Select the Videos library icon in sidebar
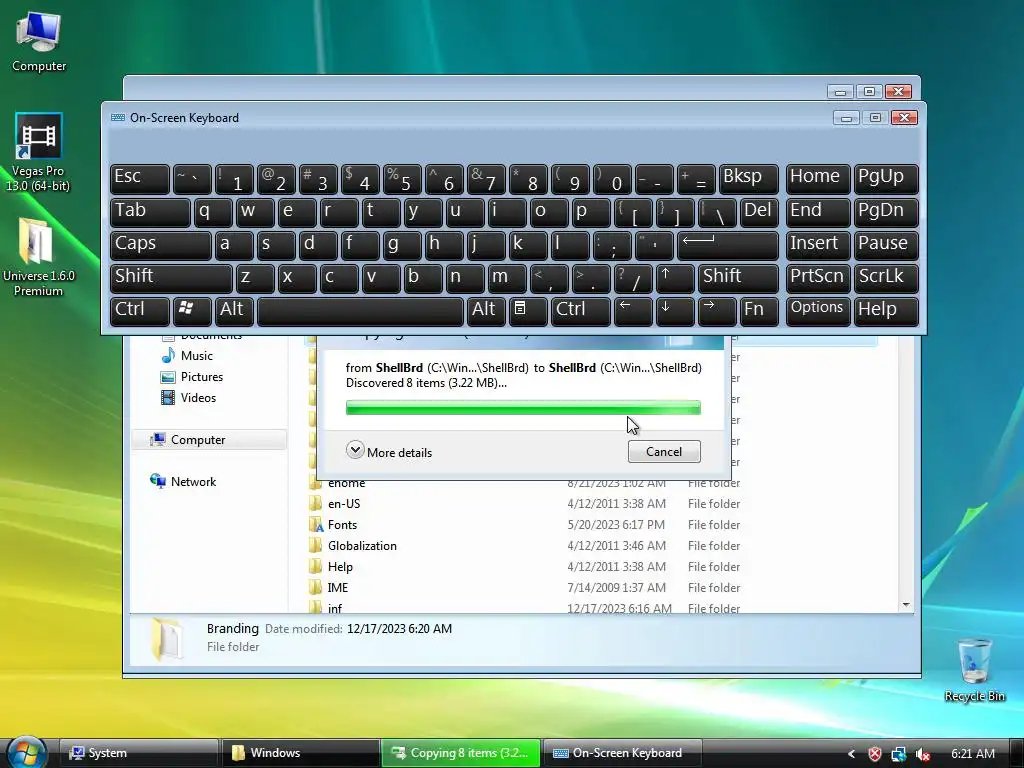The height and width of the screenshot is (768, 1024). [168, 398]
